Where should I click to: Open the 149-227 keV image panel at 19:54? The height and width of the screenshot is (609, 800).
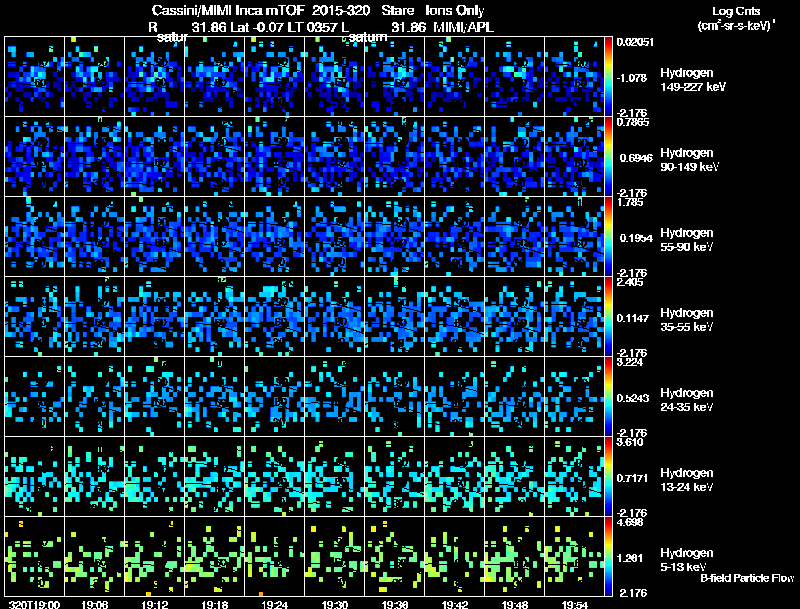574,77
